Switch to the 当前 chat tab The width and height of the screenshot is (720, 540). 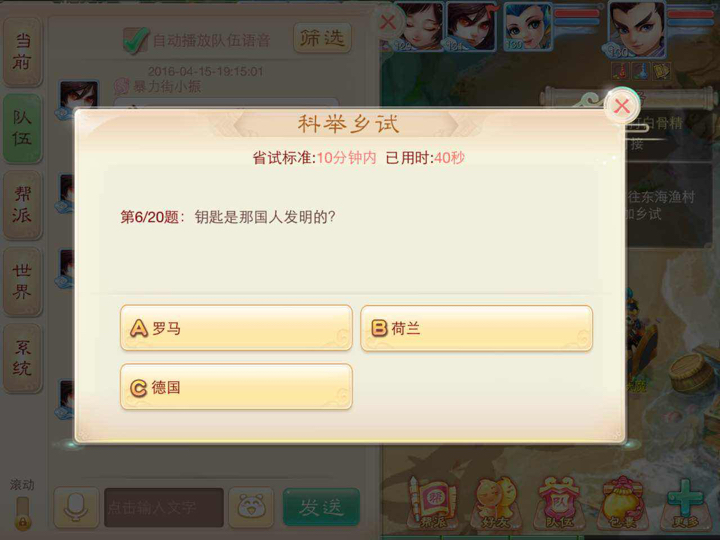(x=22, y=51)
